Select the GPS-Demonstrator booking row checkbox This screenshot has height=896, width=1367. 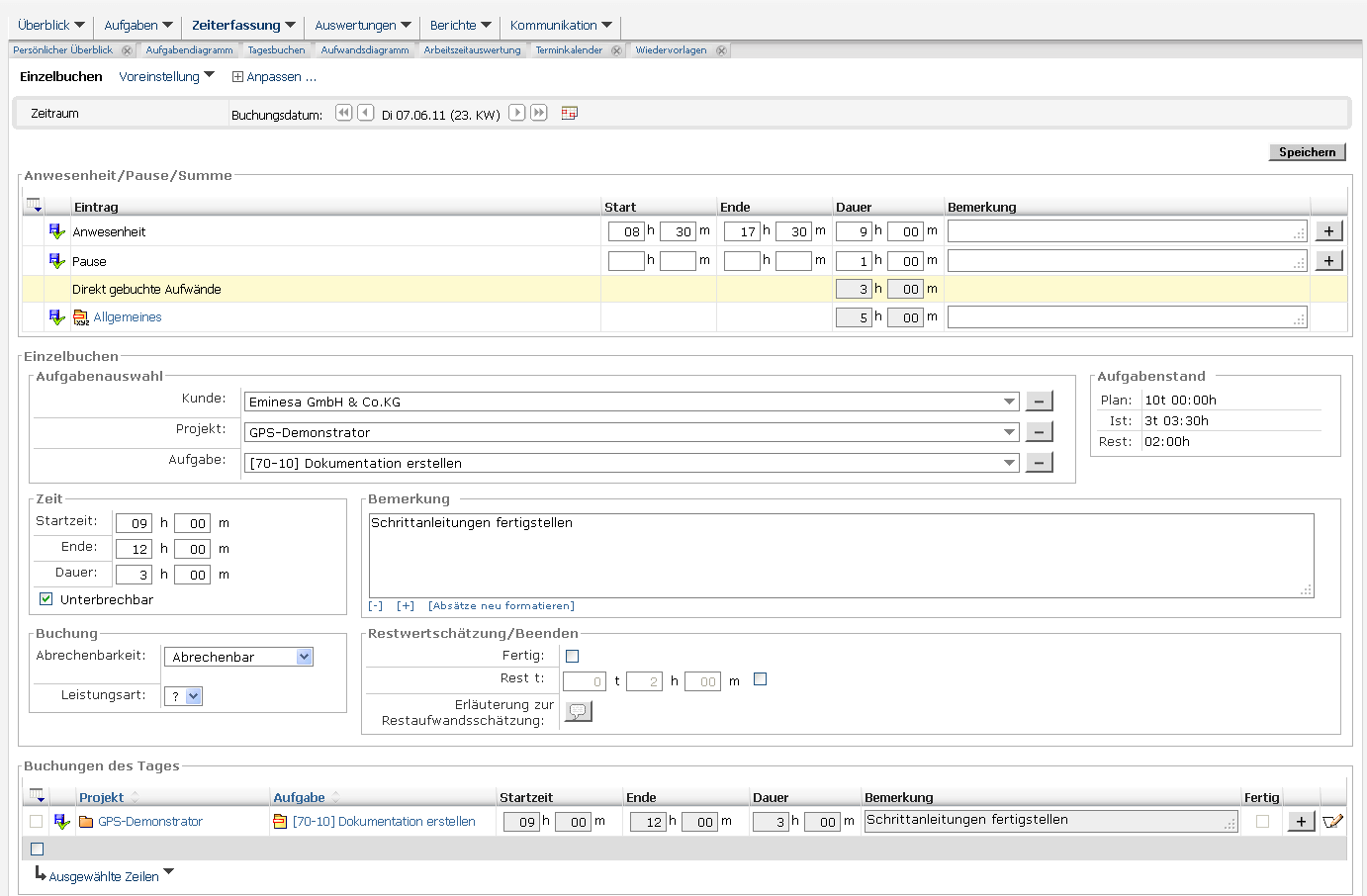(x=37, y=821)
